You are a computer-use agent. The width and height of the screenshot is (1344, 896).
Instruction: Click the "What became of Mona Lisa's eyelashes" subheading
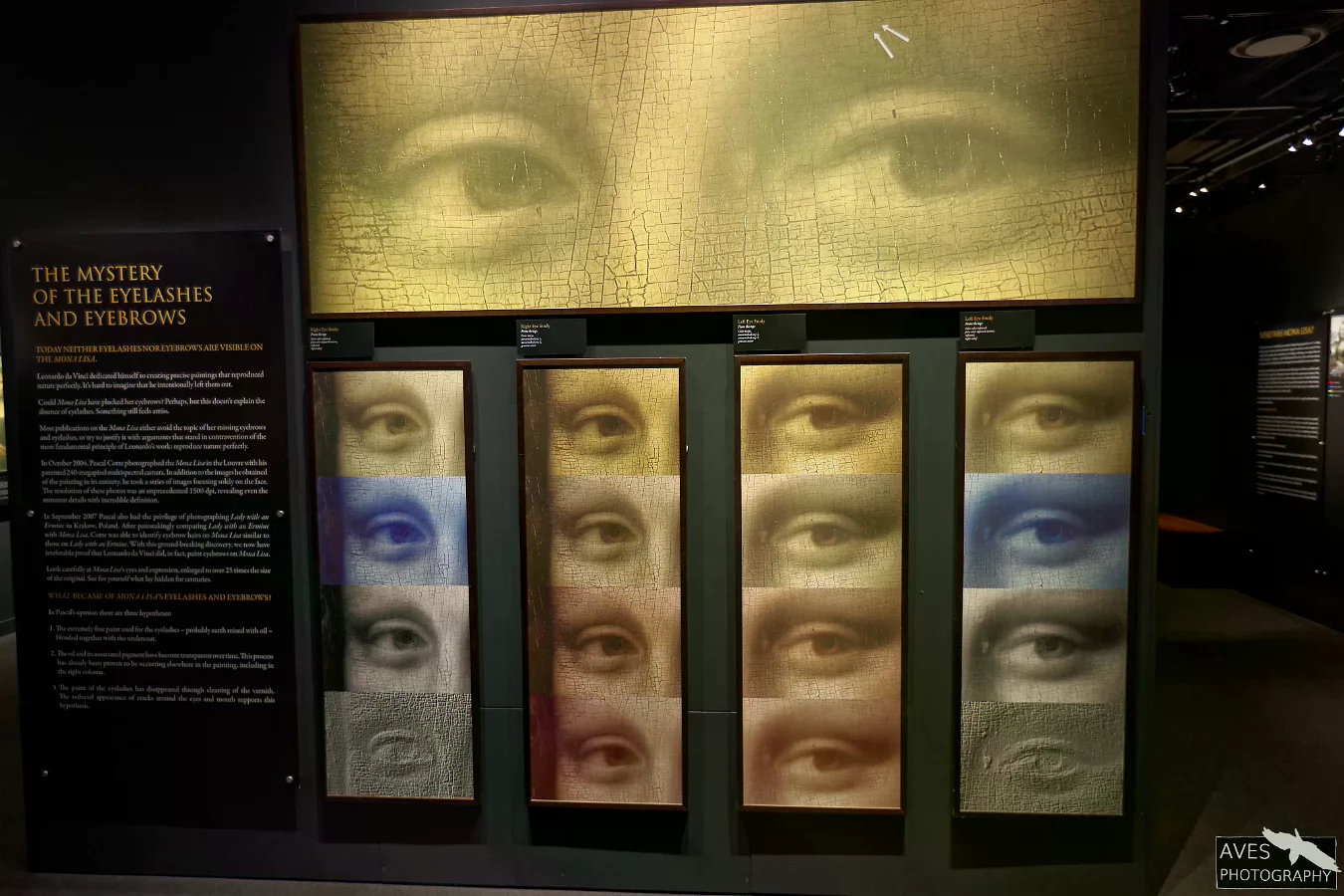[x=159, y=596]
